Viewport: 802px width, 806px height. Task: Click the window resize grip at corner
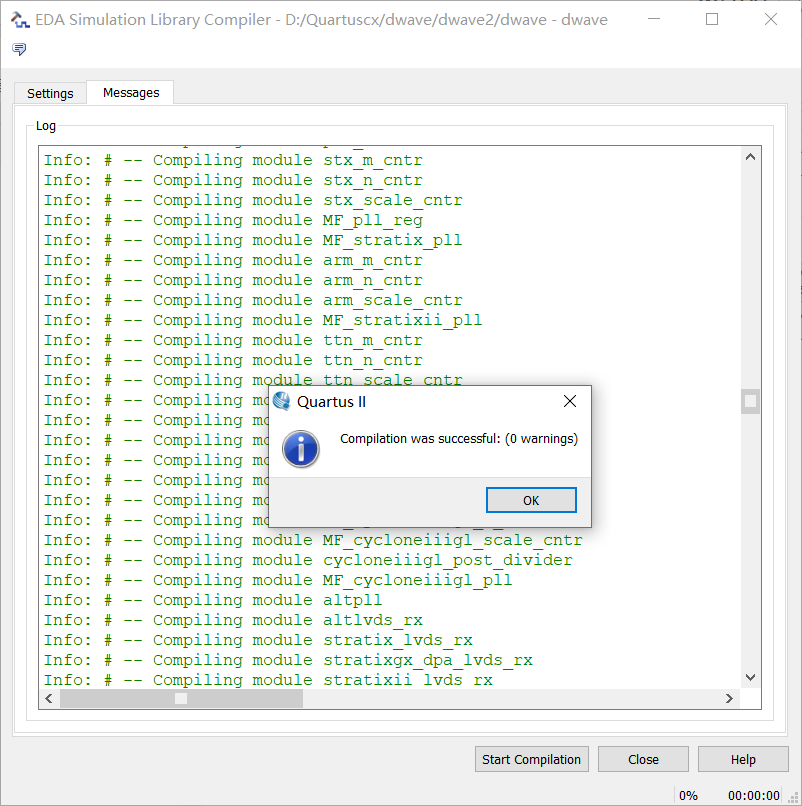793,797
